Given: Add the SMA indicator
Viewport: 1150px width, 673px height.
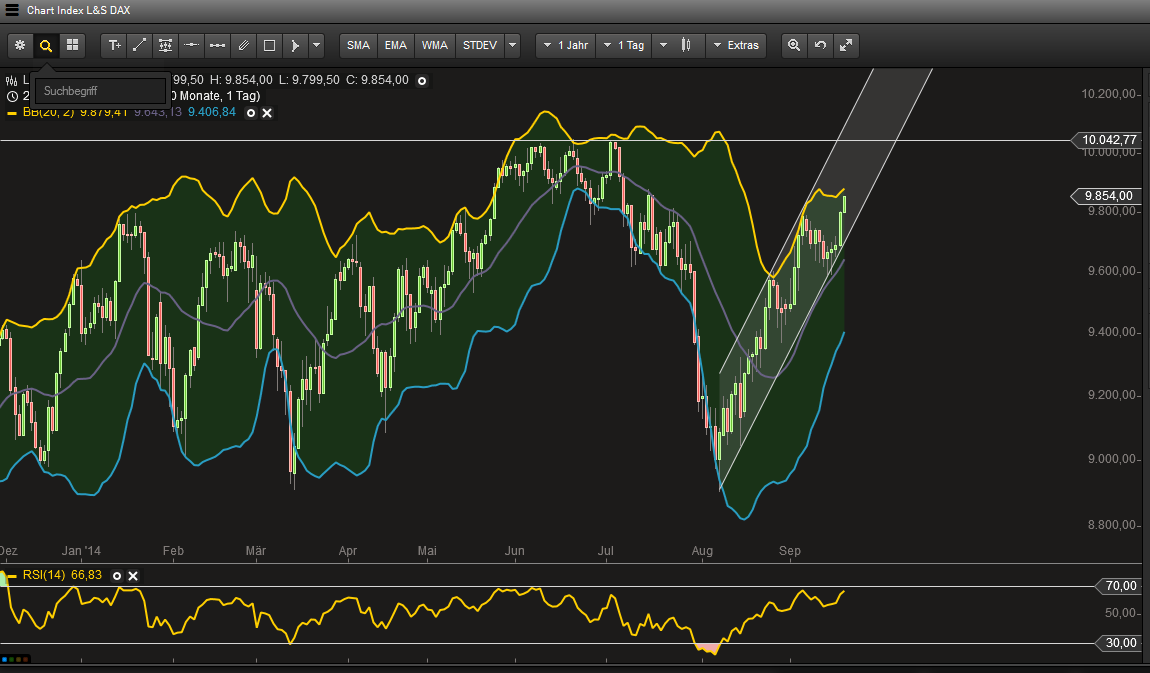Looking at the screenshot, I should [x=358, y=45].
